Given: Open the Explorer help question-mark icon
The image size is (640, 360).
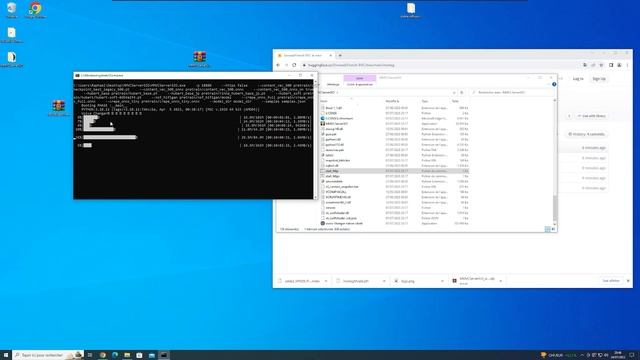Looking at the screenshot, I should pyautogui.click(x=554, y=84).
